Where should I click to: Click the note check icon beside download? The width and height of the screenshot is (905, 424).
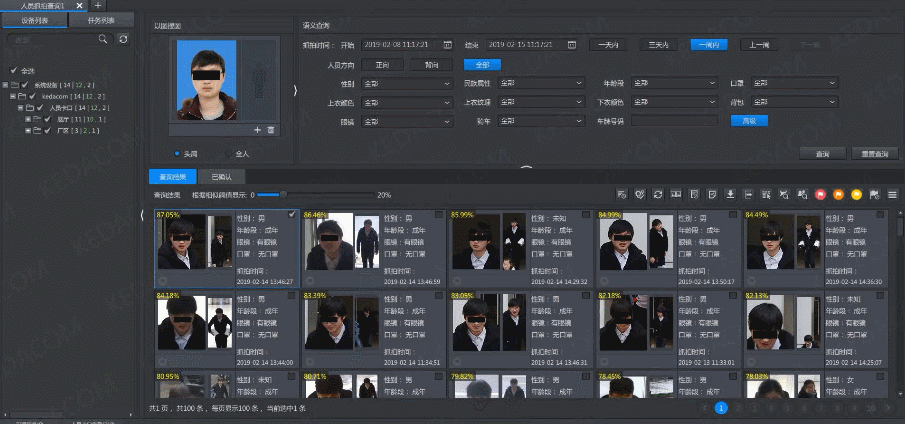pos(712,195)
